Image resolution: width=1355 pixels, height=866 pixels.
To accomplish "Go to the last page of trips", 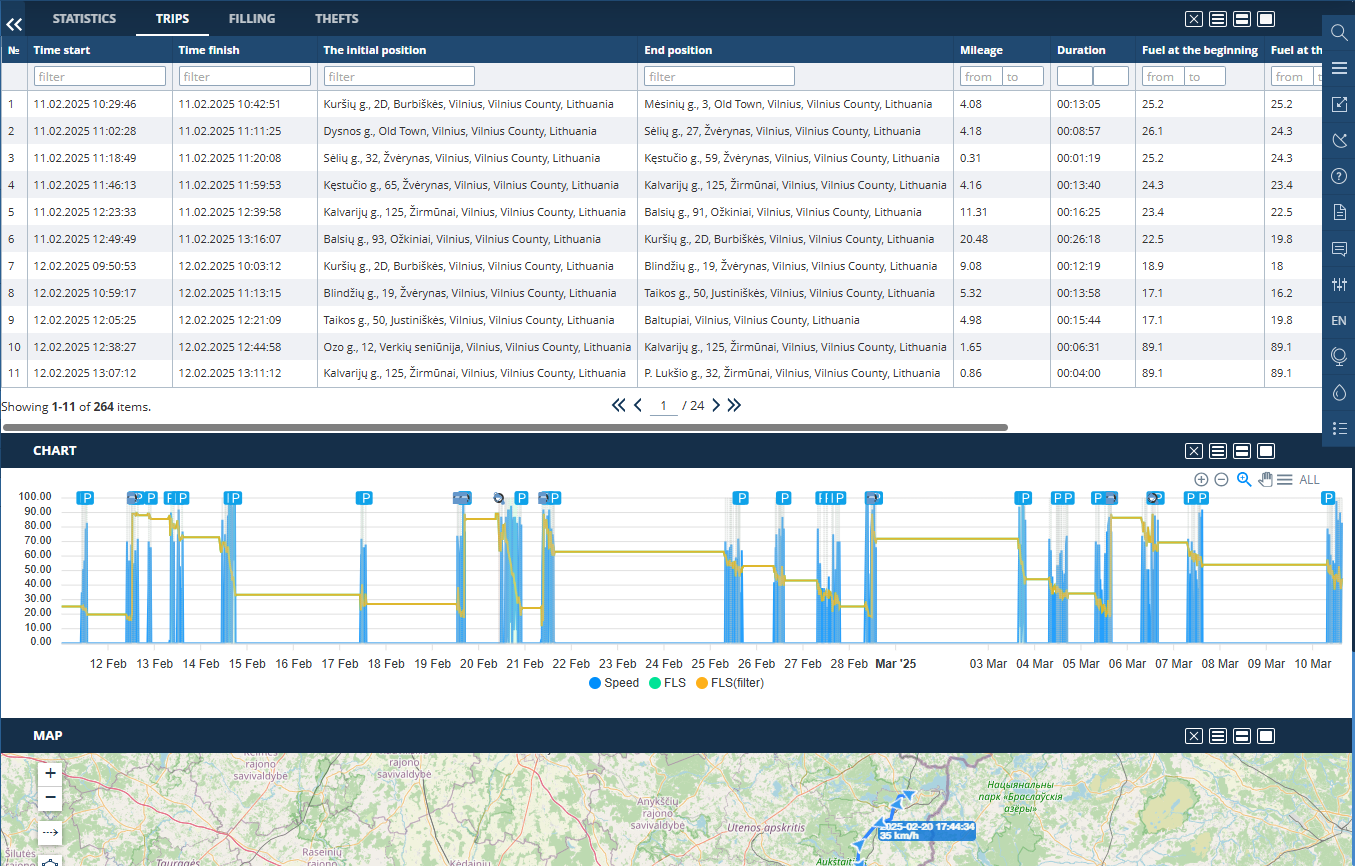I will tap(734, 405).
